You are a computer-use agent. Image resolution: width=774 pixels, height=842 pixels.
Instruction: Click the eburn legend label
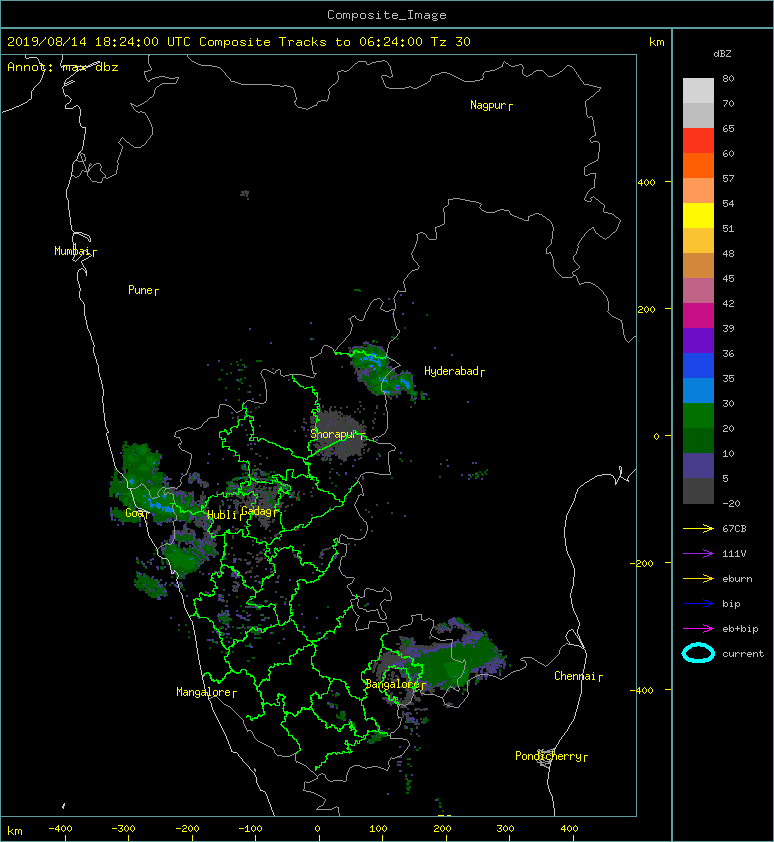[737, 579]
